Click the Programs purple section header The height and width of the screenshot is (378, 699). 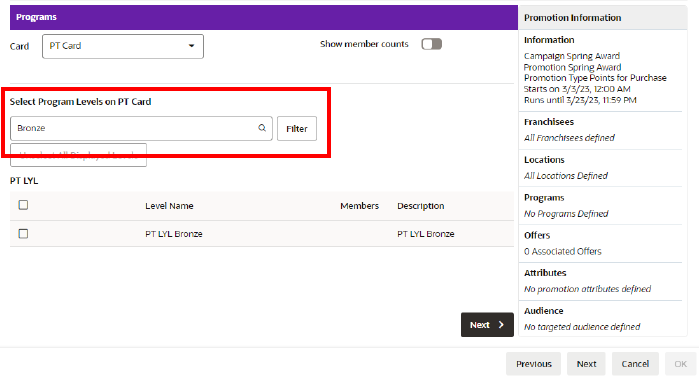click(x=264, y=17)
